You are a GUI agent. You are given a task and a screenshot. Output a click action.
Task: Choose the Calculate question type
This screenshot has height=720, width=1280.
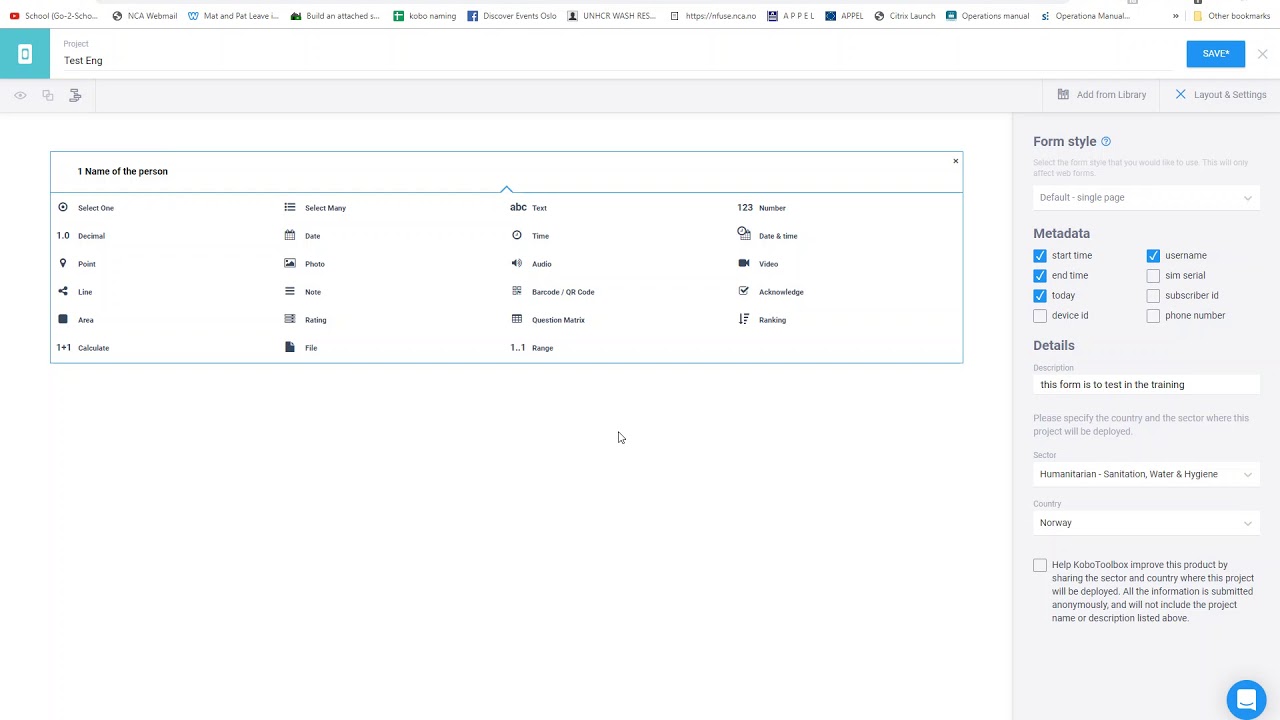pyautogui.click(x=83, y=348)
